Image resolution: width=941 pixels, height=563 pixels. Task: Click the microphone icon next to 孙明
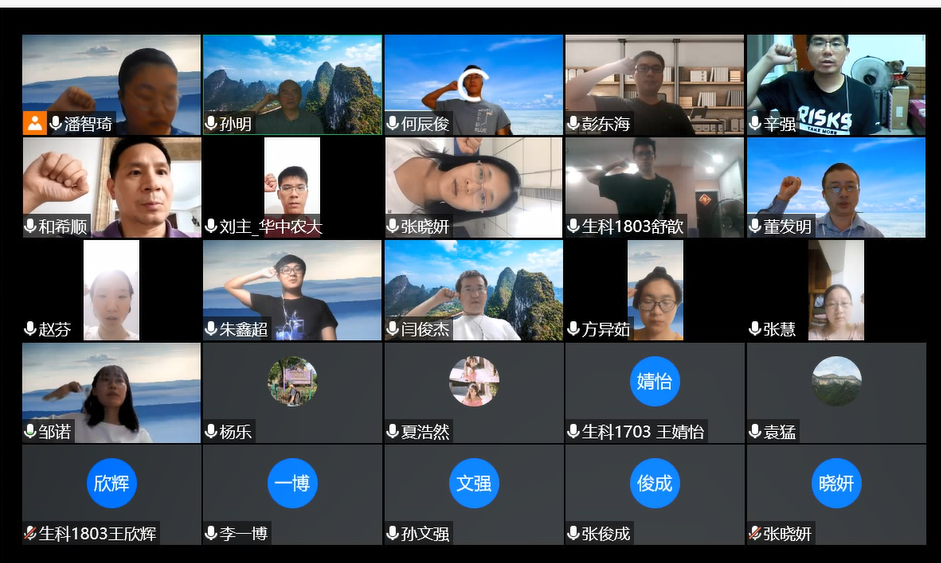(x=211, y=124)
